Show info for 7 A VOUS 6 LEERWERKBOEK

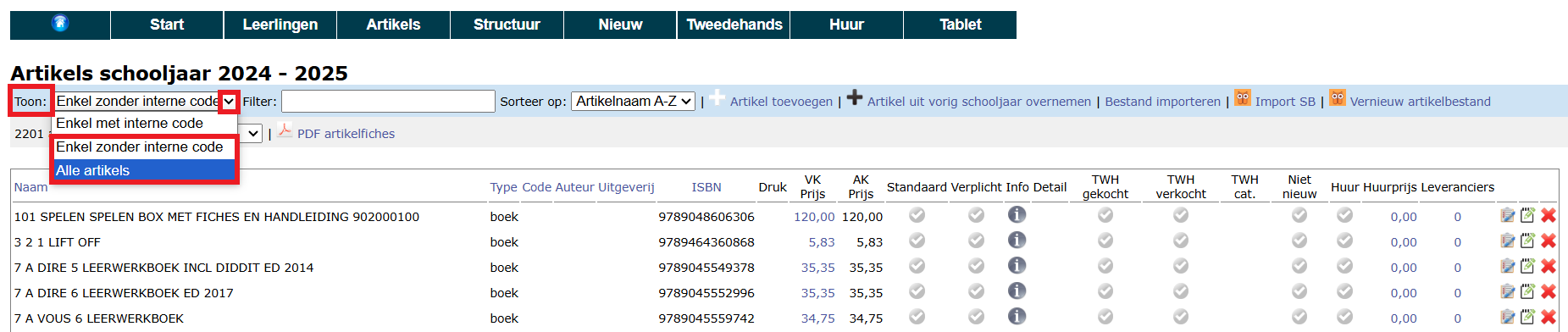click(x=1017, y=317)
